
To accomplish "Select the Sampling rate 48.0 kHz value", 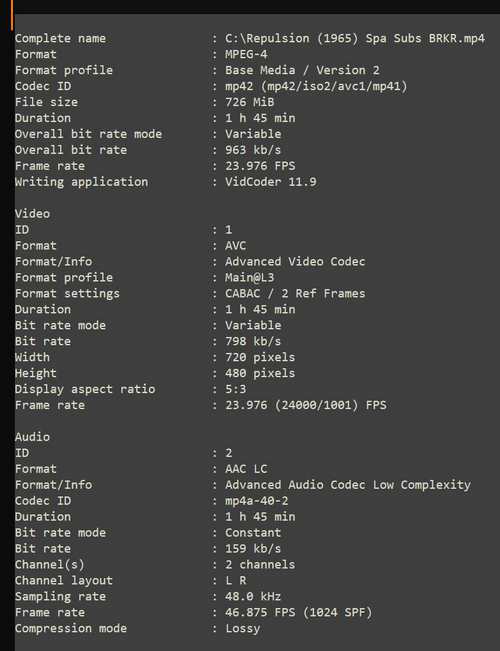I will click(253, 597).
